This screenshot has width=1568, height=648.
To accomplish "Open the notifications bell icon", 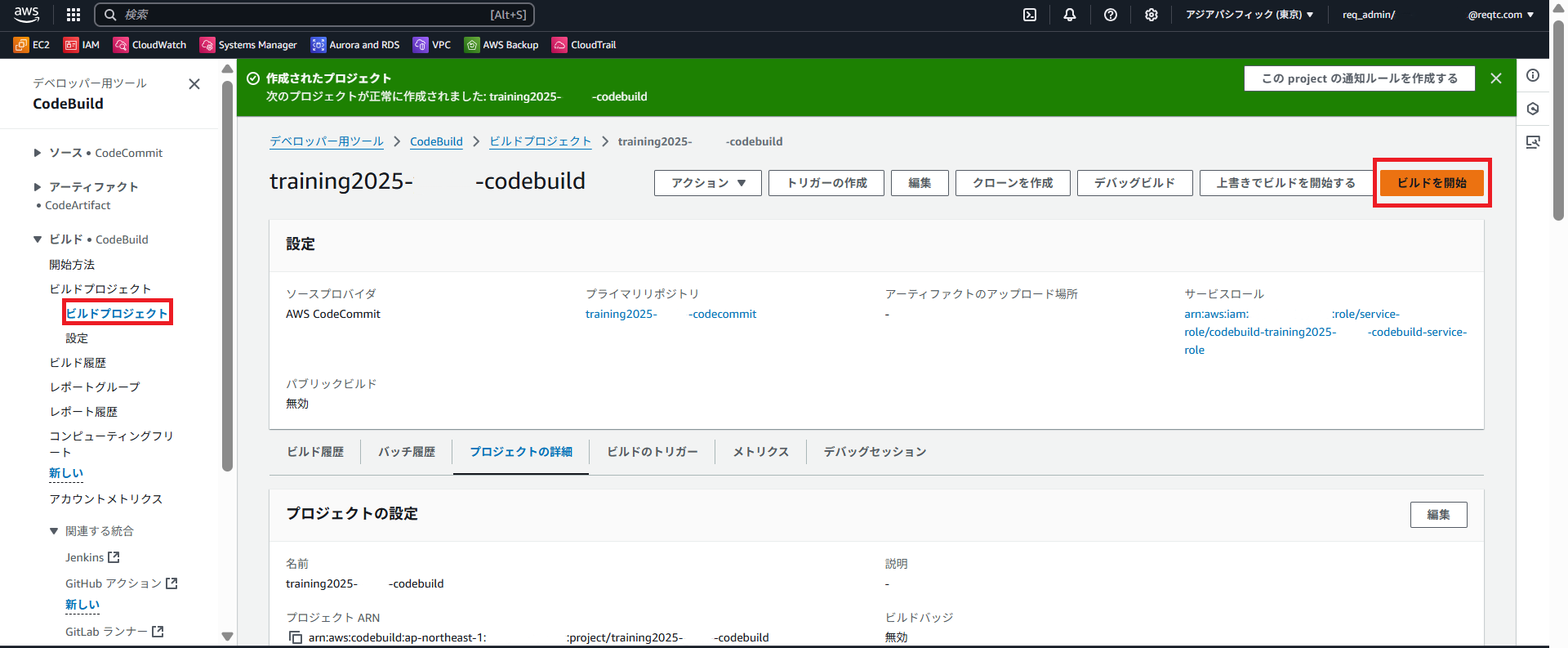I will (1070, 15).
